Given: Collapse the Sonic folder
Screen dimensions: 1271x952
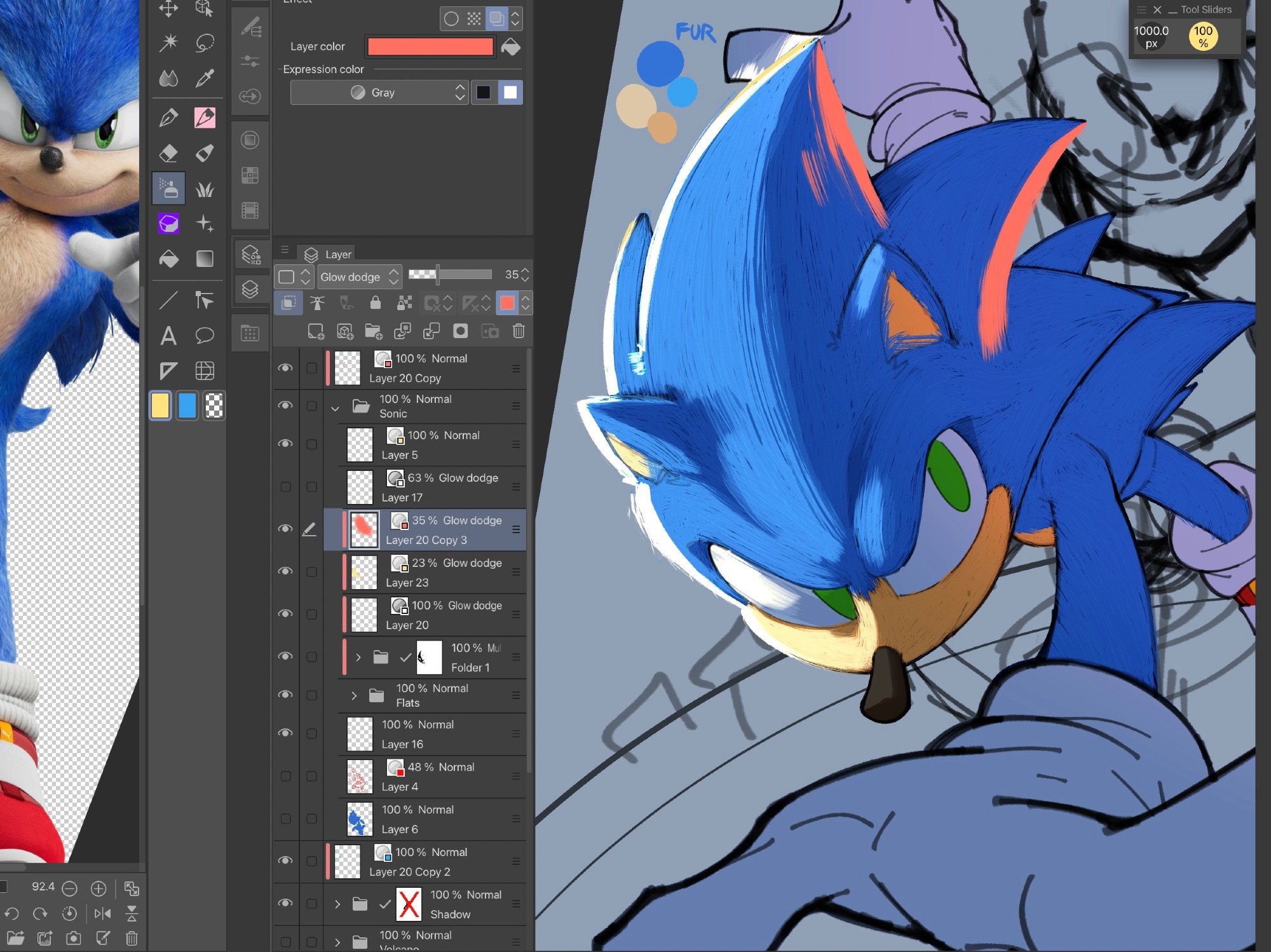Looking at the screenshot, I should click(x=335, y=409).
